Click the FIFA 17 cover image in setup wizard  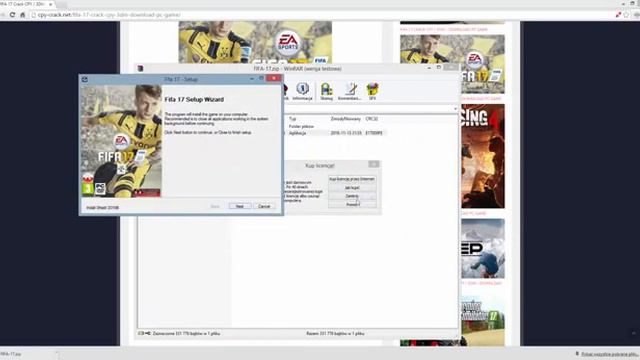121,141
